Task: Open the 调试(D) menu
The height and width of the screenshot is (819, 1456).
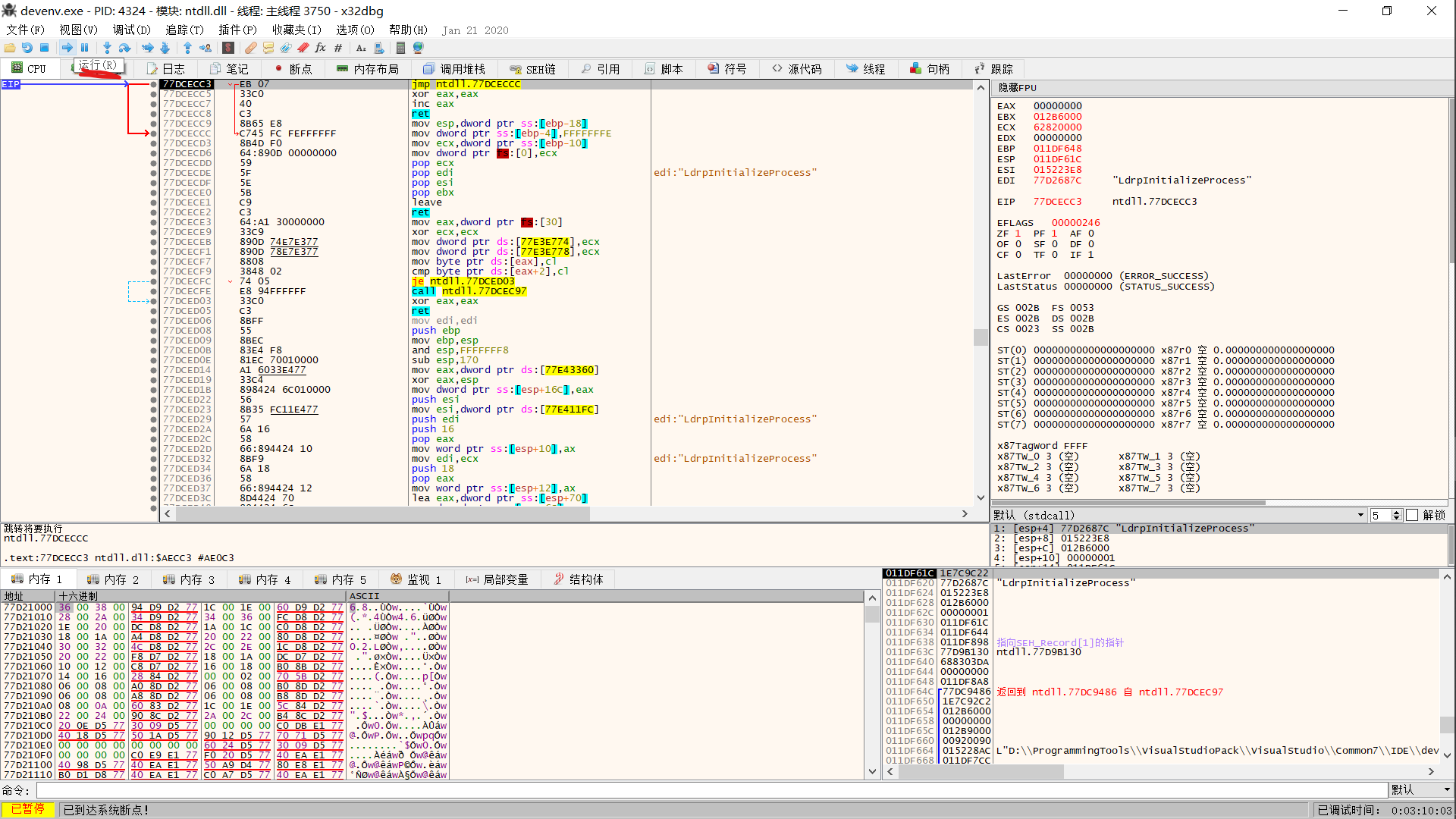Action: tap(131, 30)
